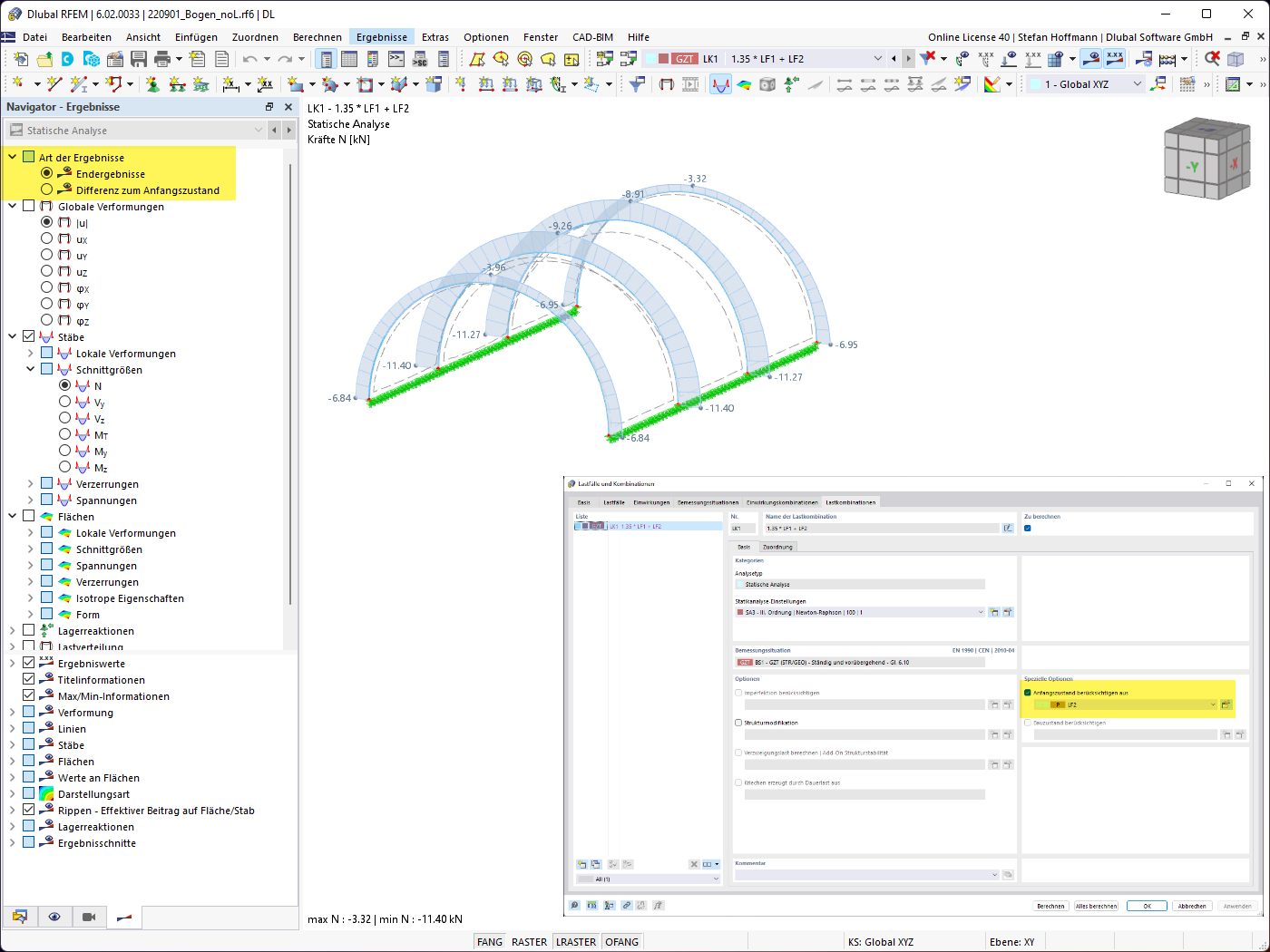This screenshot has height=952, width=1270.
Task: Expand Lokale Verformungen under Stäbe
Action: [30, 354]
